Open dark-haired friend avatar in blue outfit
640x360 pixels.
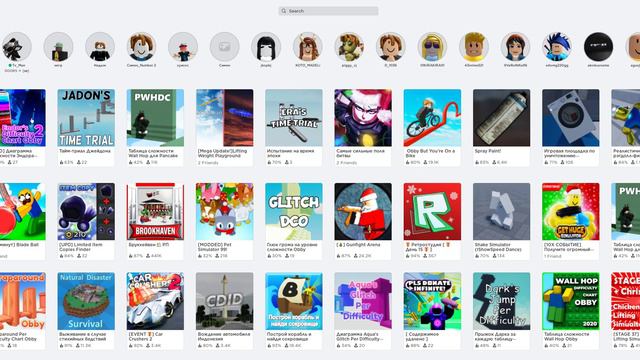pos(516,47)
